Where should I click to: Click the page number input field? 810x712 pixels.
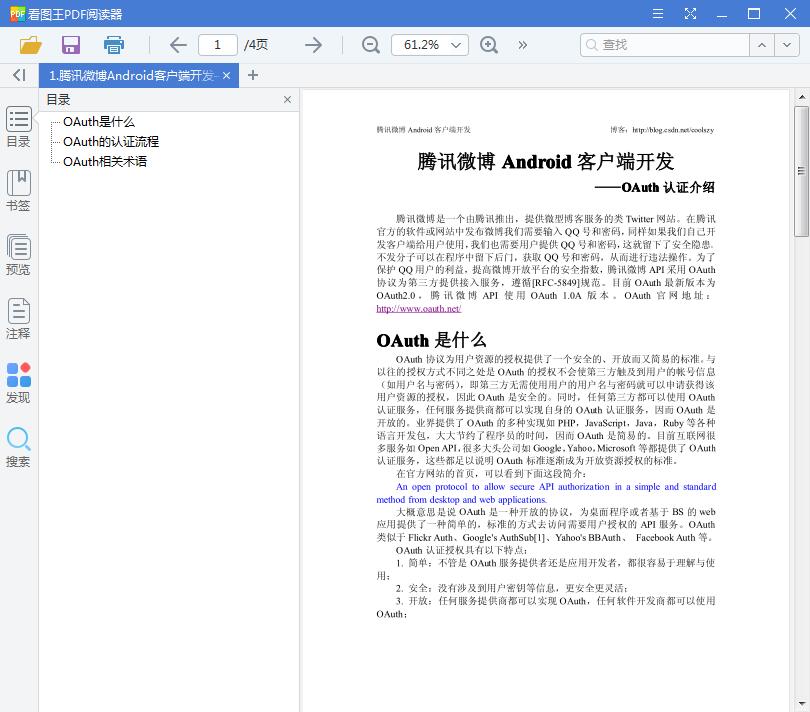pos(219,45)
